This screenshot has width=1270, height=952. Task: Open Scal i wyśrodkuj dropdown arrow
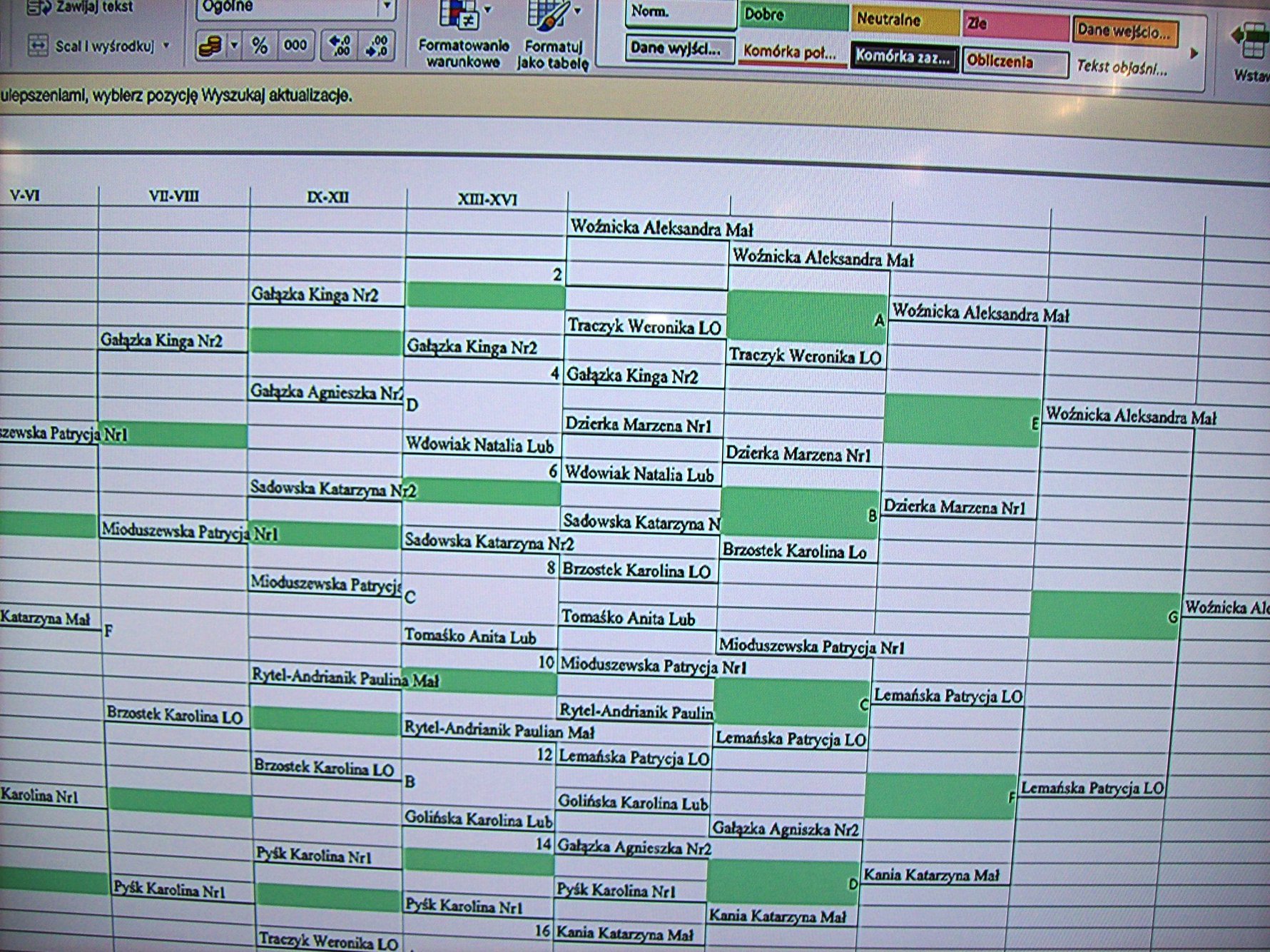click(166, 46)
